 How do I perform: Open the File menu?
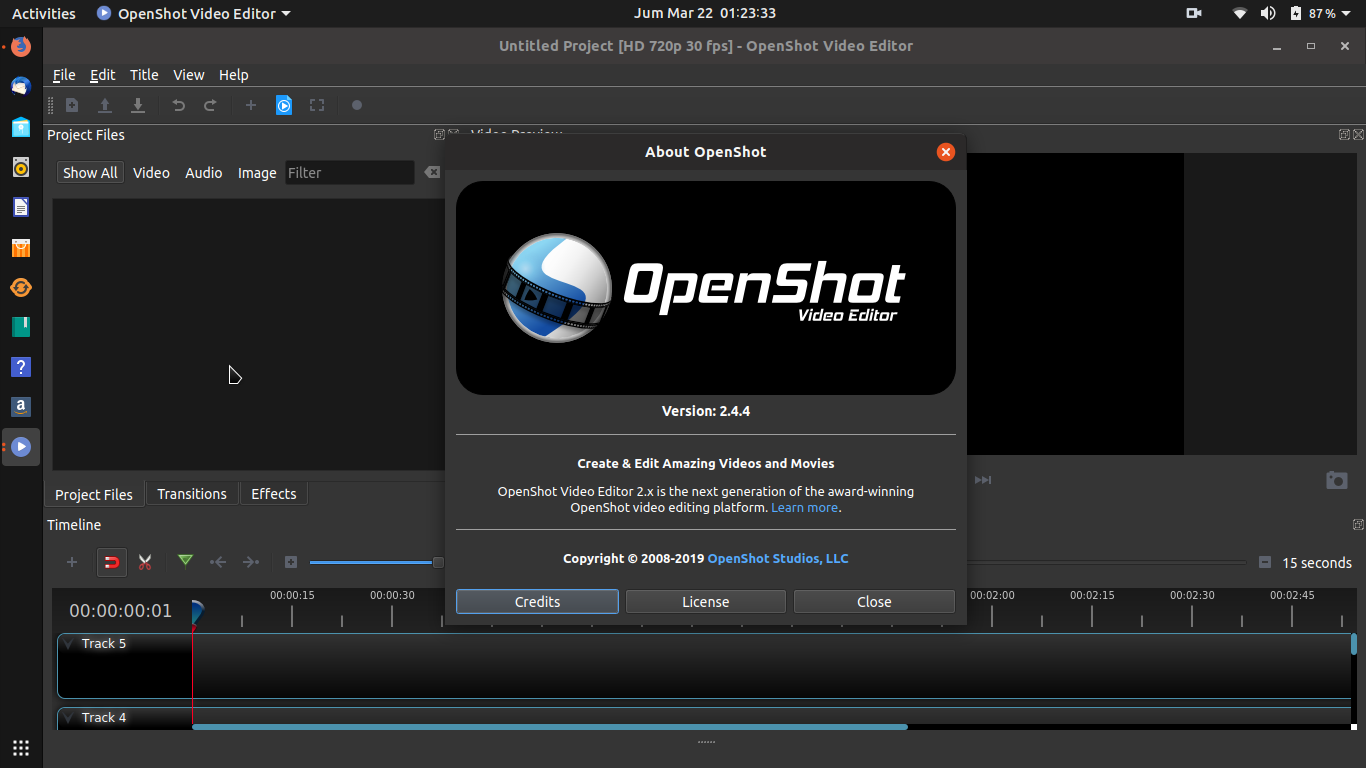(64, 75)
